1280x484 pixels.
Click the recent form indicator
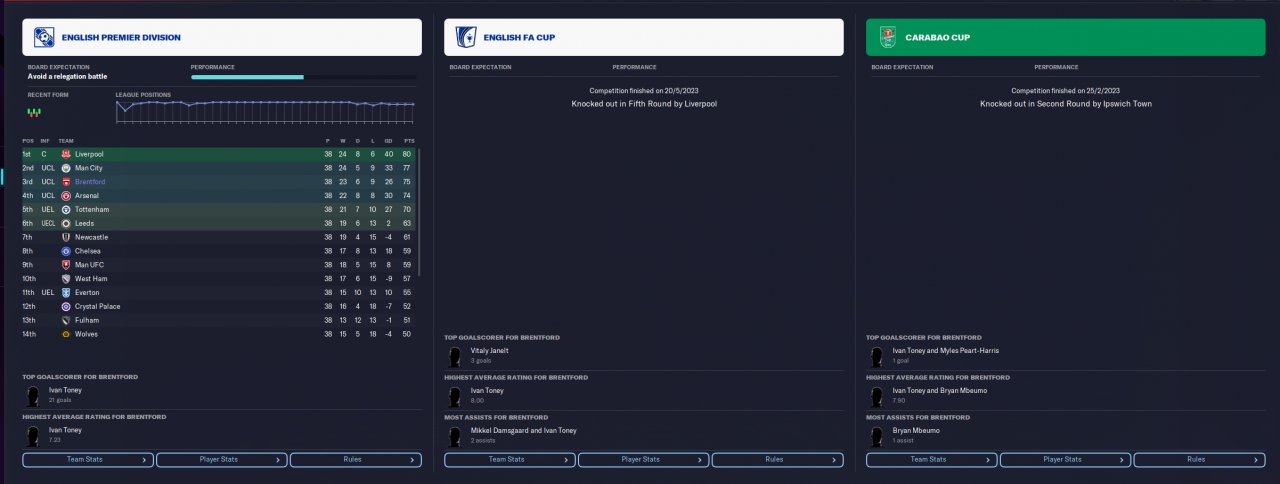pyautogui.click(x=34, y=112)
